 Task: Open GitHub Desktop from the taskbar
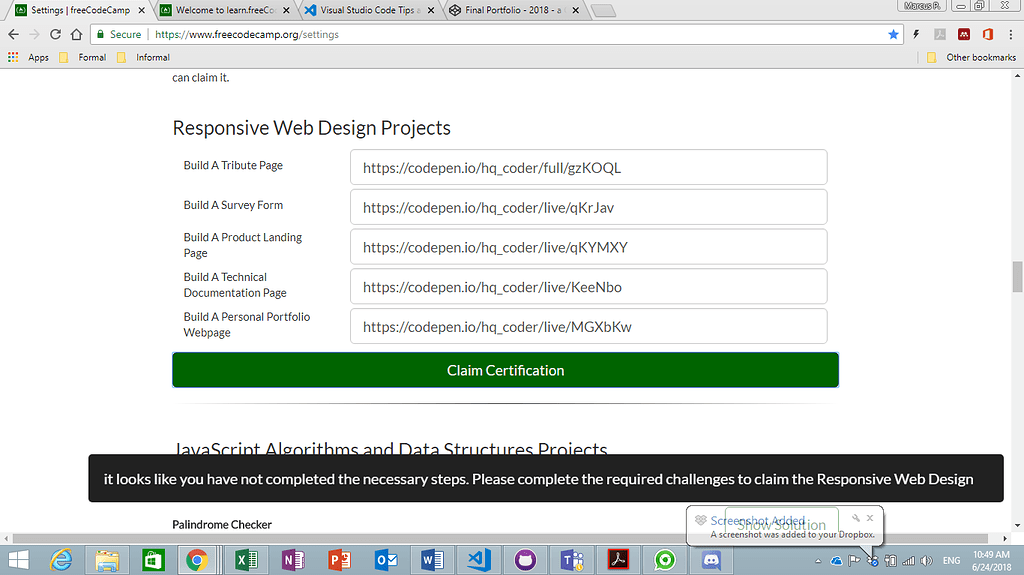[x=525, y=560]
